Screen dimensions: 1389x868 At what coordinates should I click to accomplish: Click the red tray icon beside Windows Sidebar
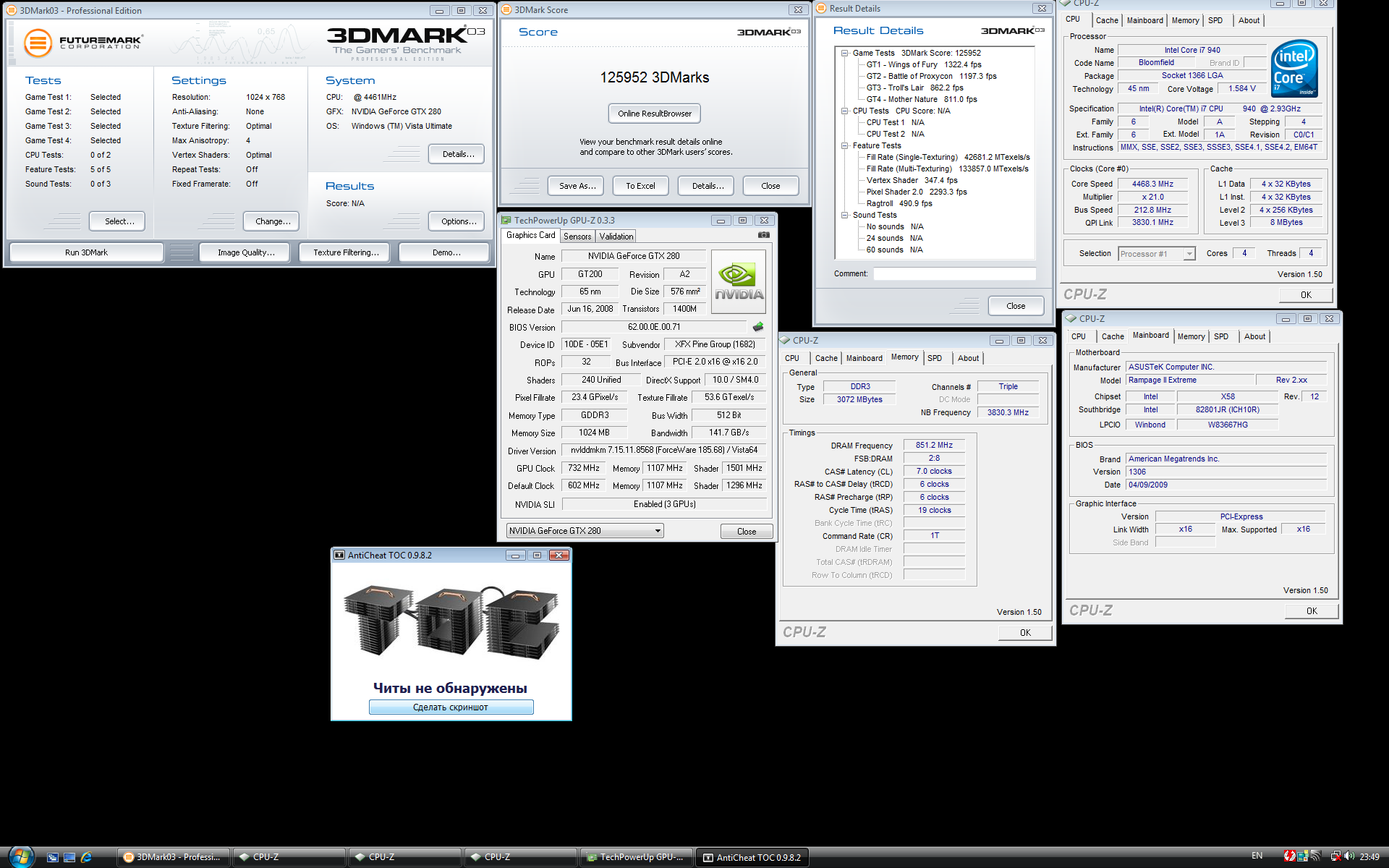point(1290,856)
